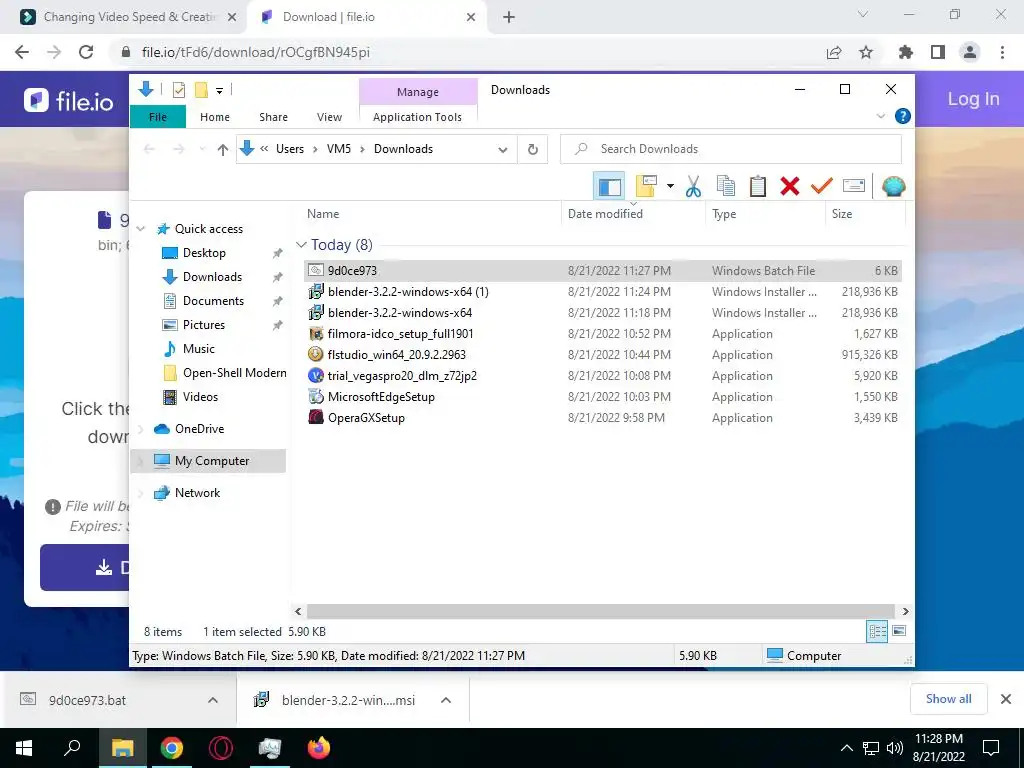Click the Users breadcrumb in the address bar
The image size is (1024, 768).
click(x=290, y=149)
